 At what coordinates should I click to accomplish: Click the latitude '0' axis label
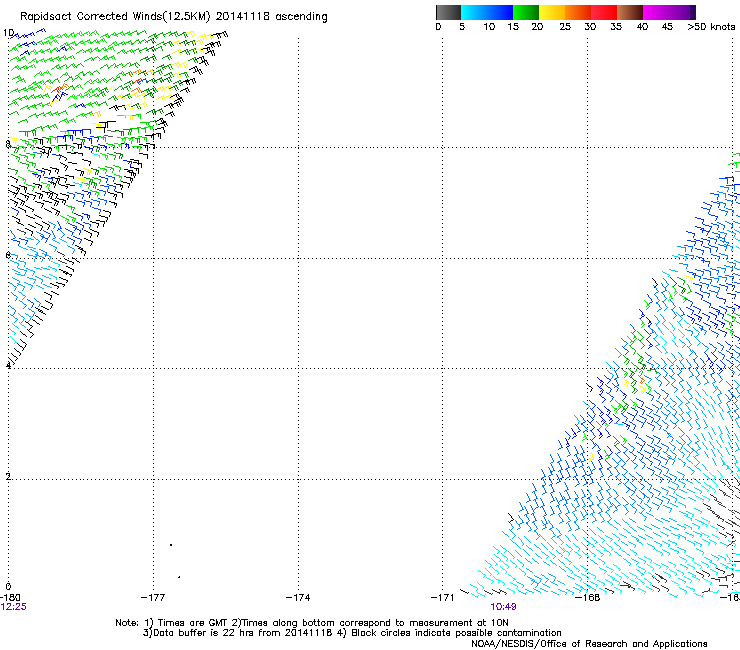(8, 587)
